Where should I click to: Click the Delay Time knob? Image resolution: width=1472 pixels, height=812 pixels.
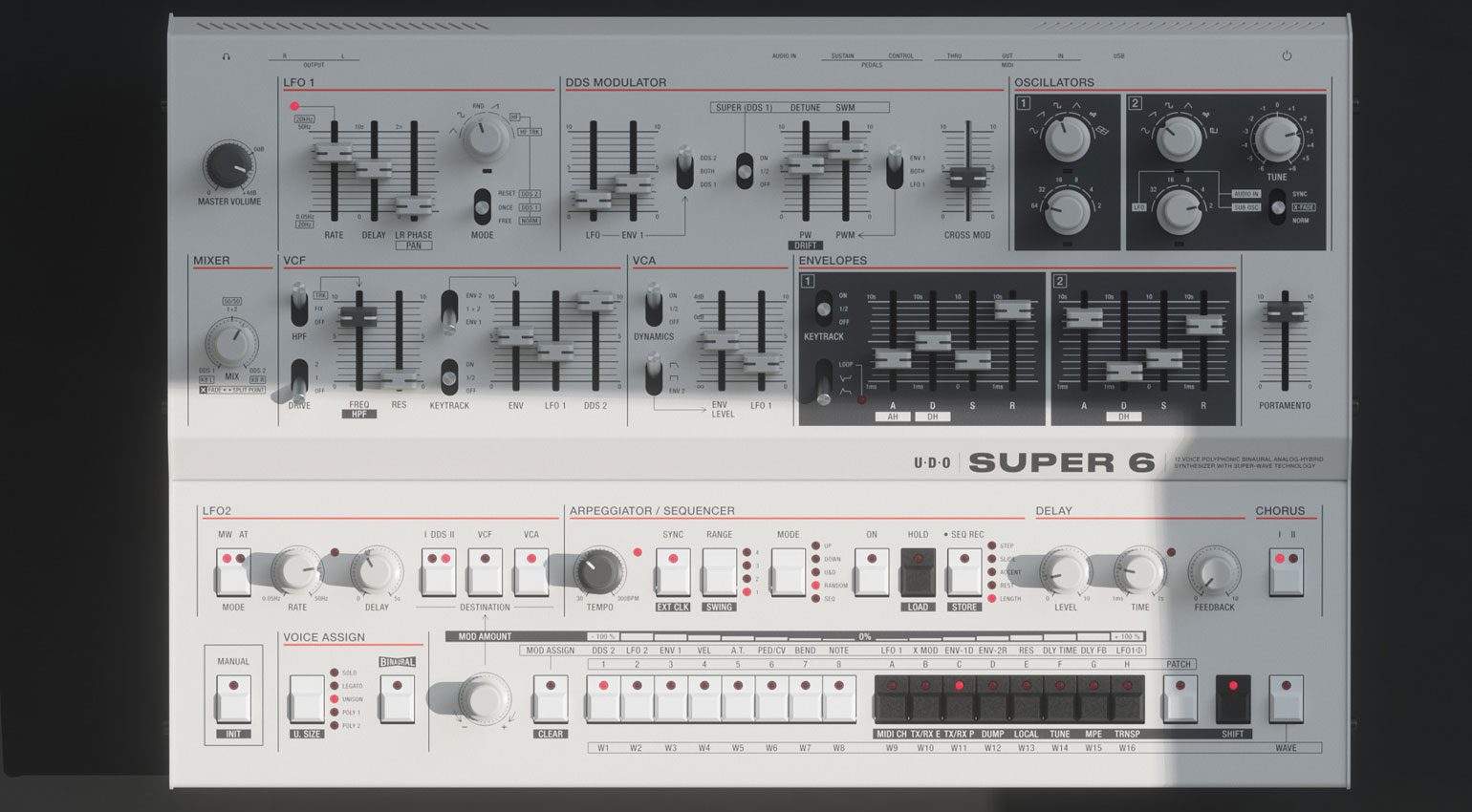coord(1140,571)
